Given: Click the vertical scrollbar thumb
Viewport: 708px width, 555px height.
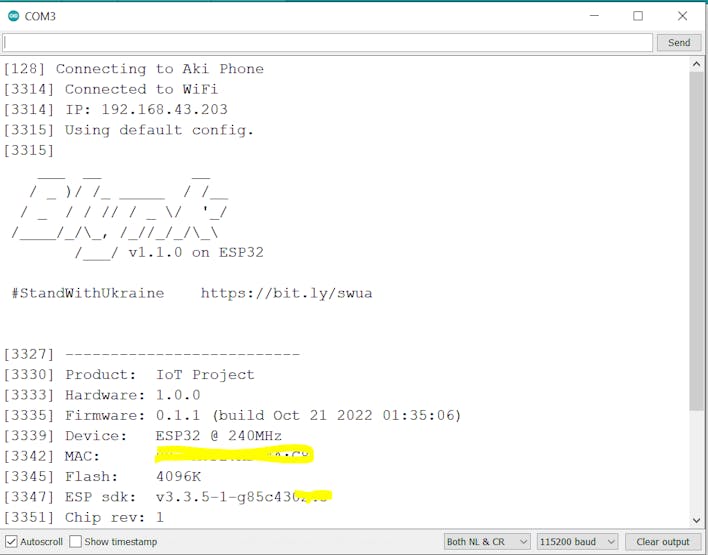Looking at the screenshot, I should (696, 241).
